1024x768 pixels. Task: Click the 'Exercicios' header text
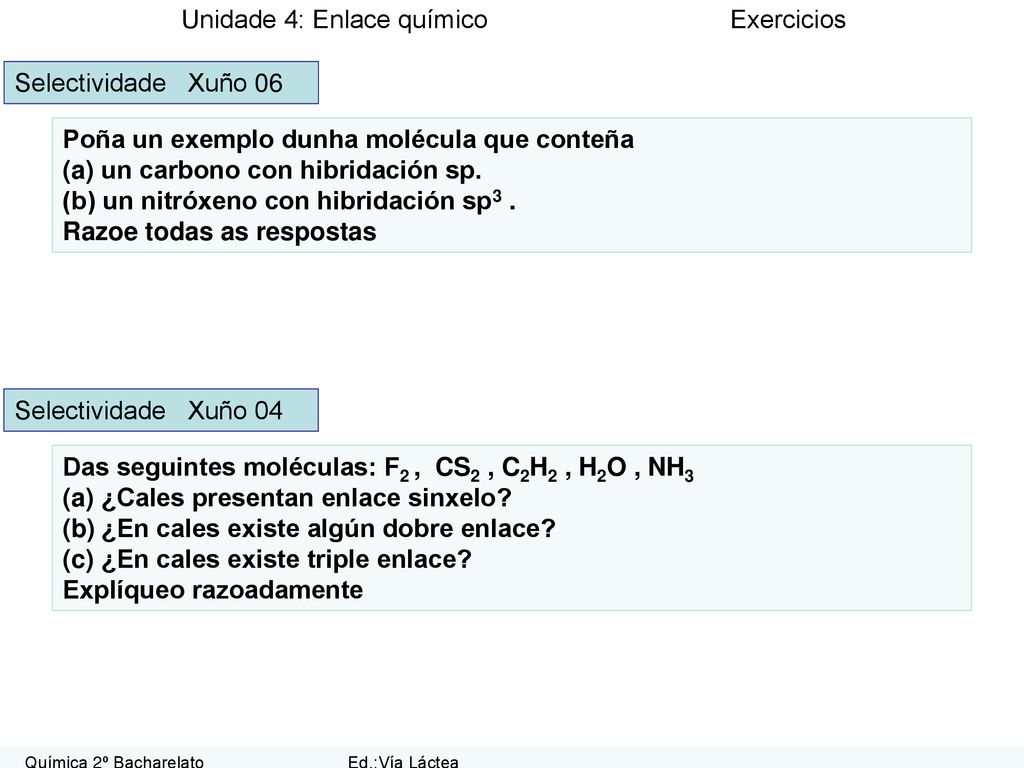point(788,20)
